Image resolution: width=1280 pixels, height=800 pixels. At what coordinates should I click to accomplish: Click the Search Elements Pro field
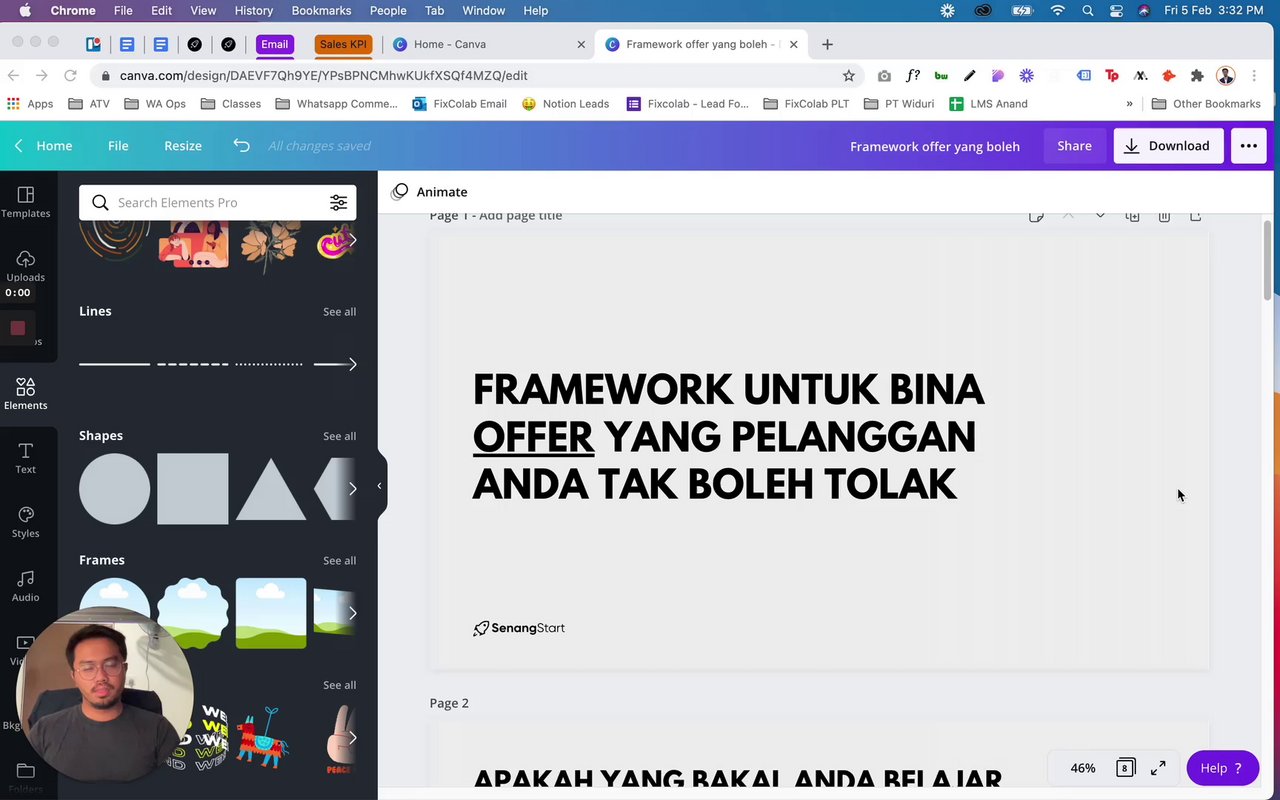click(x=217, y=202)
